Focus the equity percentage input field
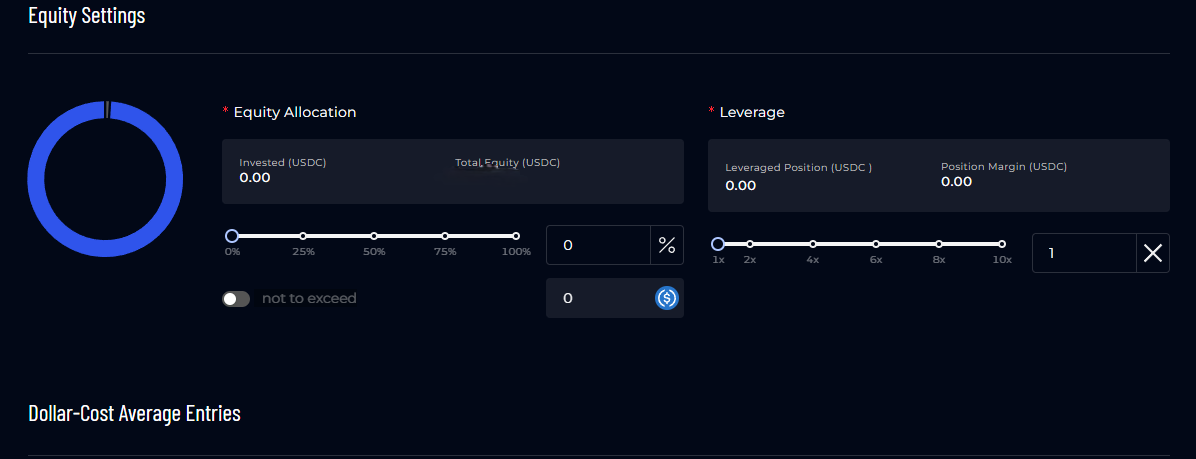Viewport: 1196px width, 459px height. tap(599, 245)
